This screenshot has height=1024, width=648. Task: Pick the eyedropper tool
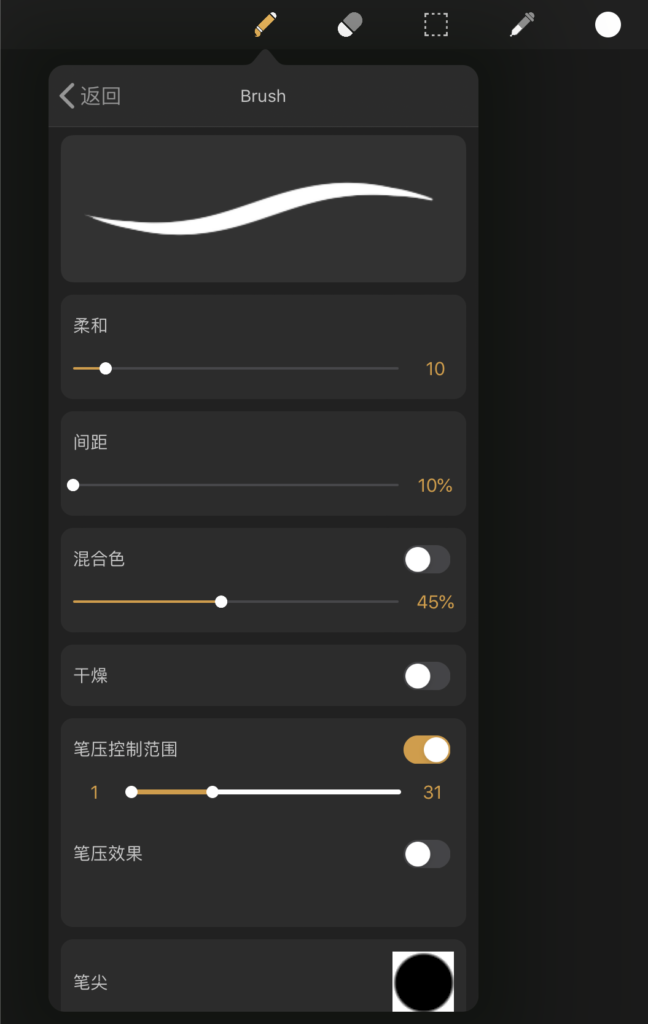(522, 25)
